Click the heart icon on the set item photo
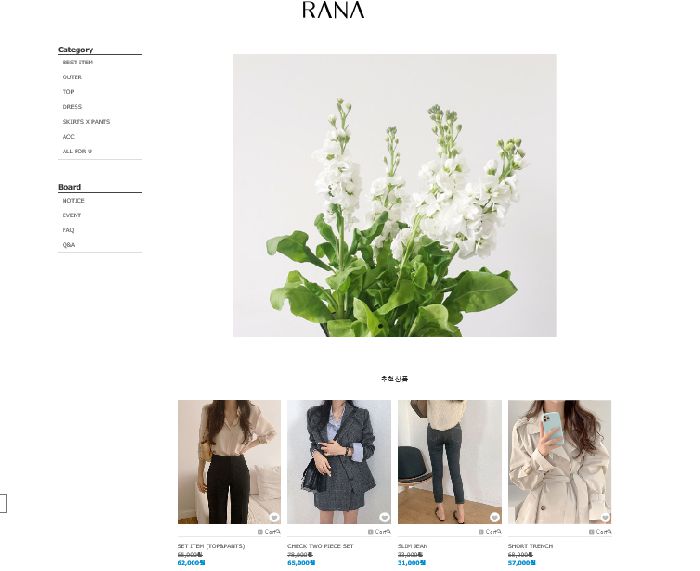 click(274, 517)
